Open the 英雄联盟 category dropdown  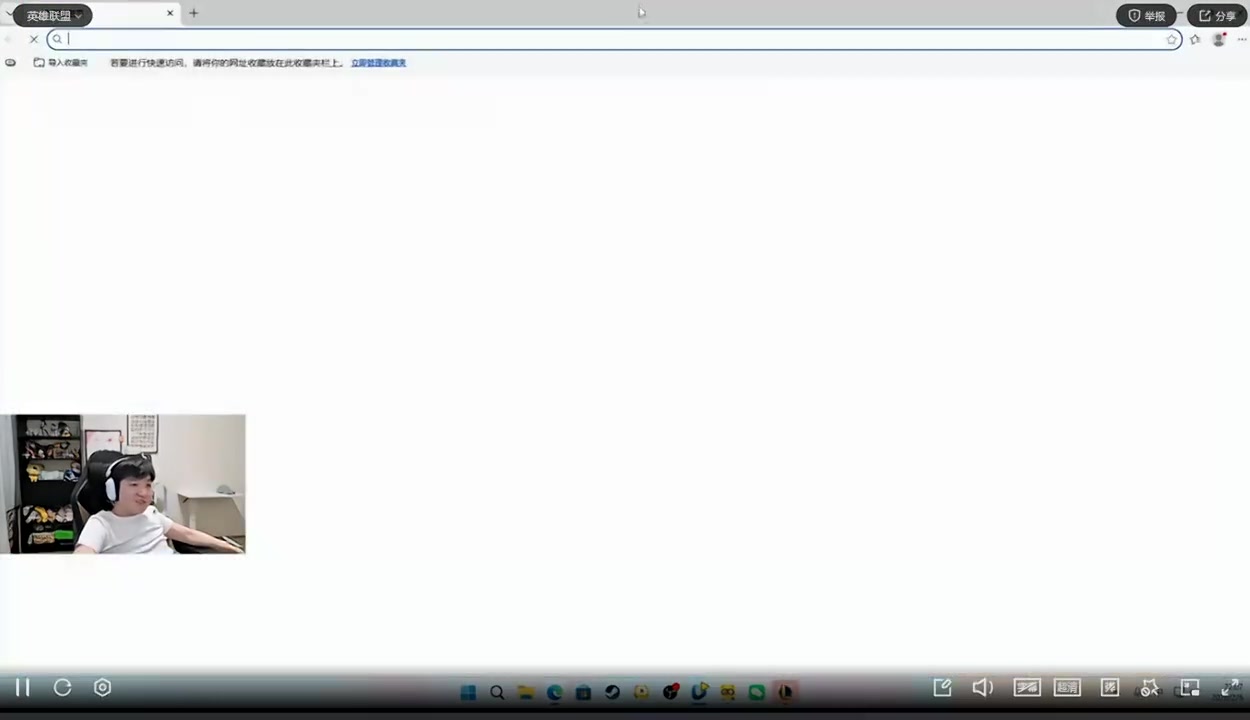tap(54, 16)
